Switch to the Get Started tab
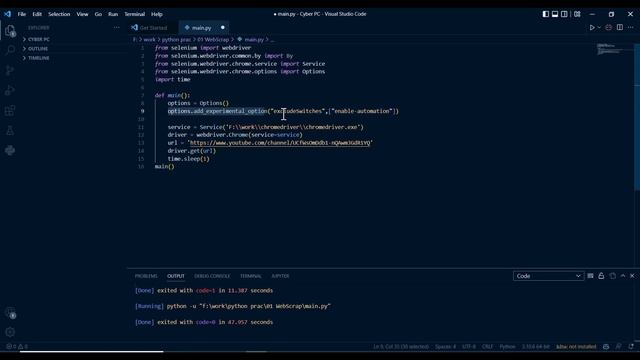This screenshot has height=360, width=640. tap(153, 28)
